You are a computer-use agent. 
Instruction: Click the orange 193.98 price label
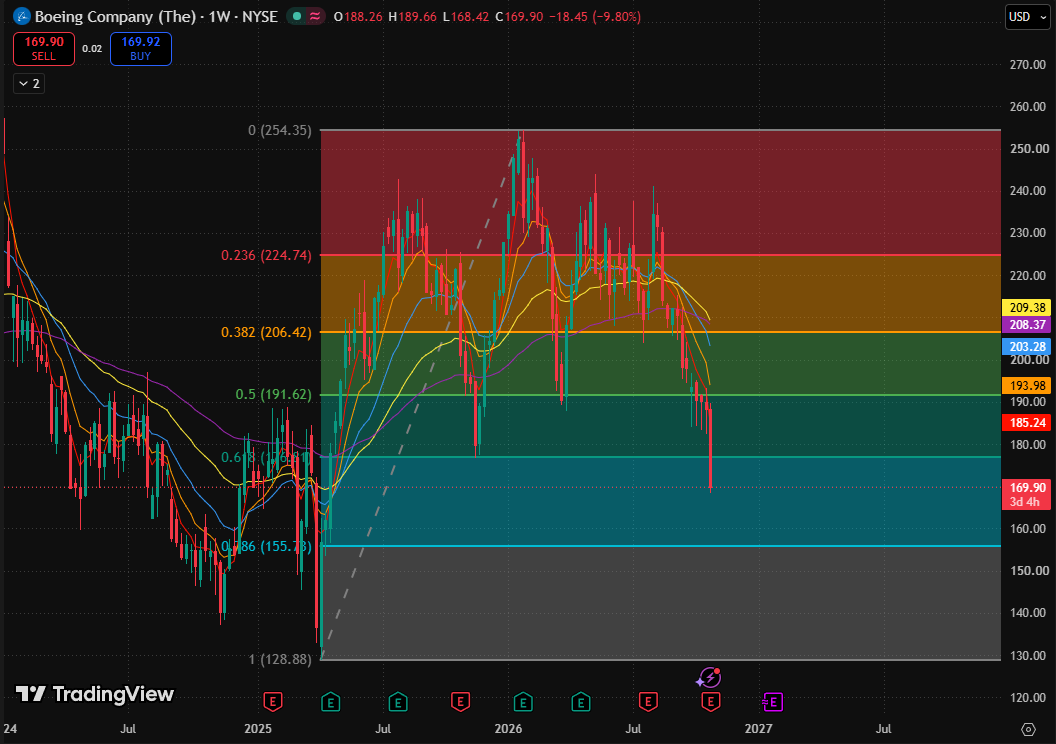(x=1027, y=386)
